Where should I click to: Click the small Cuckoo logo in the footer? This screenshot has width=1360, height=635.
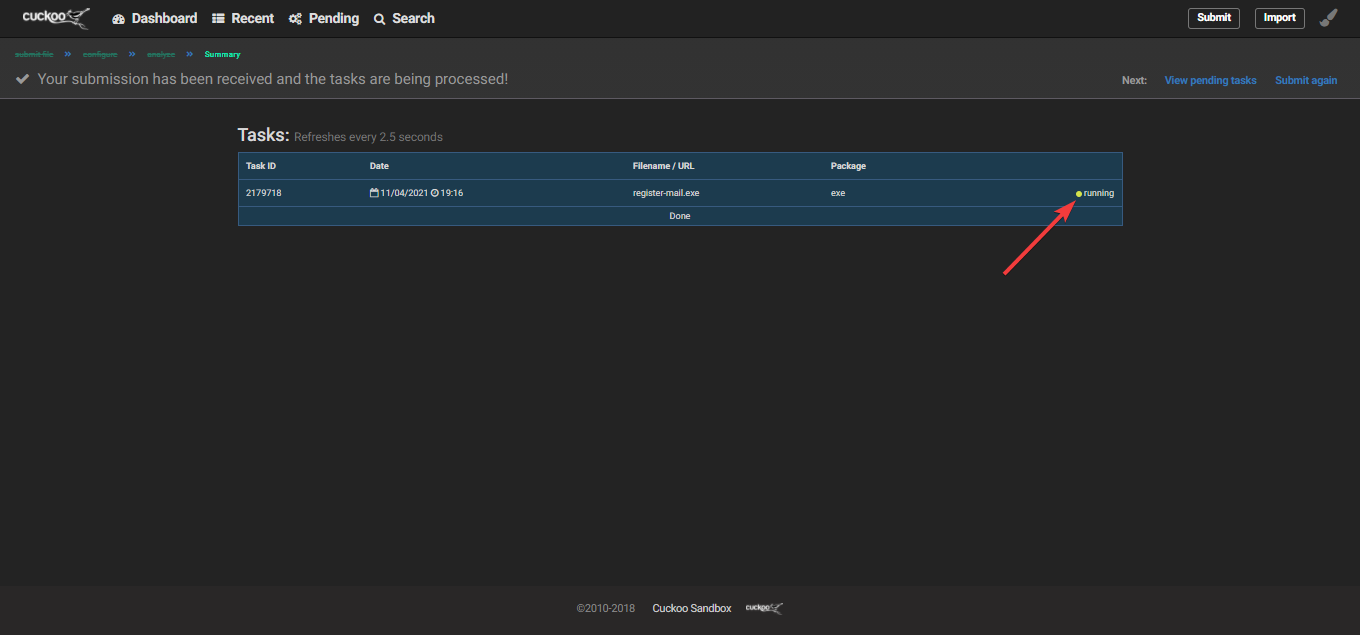click(x=764, y=608)
